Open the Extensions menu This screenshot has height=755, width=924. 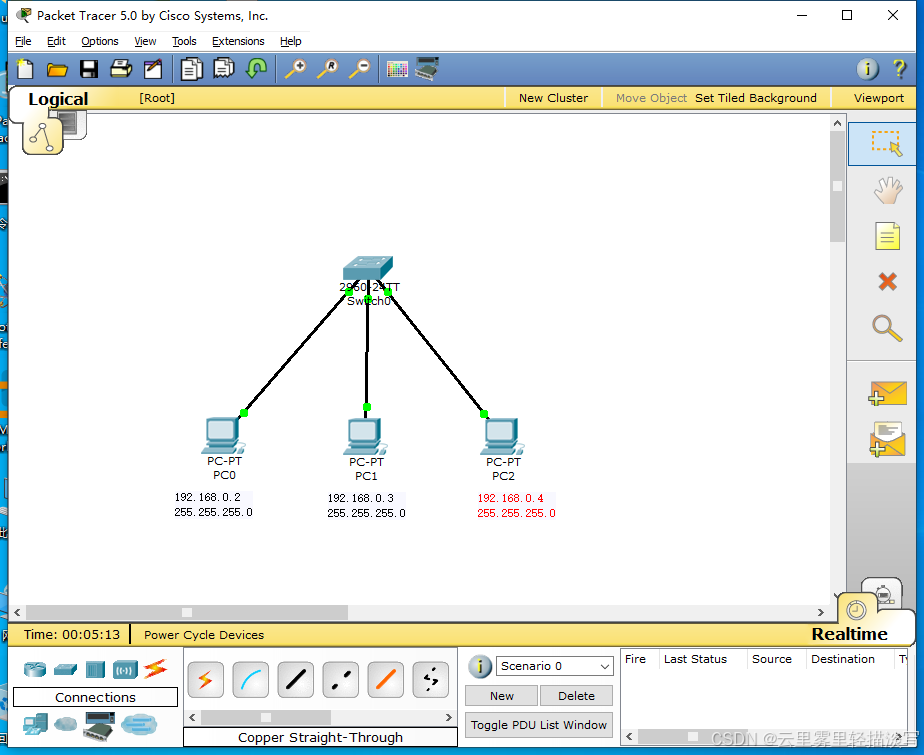[x=238, y=41]
